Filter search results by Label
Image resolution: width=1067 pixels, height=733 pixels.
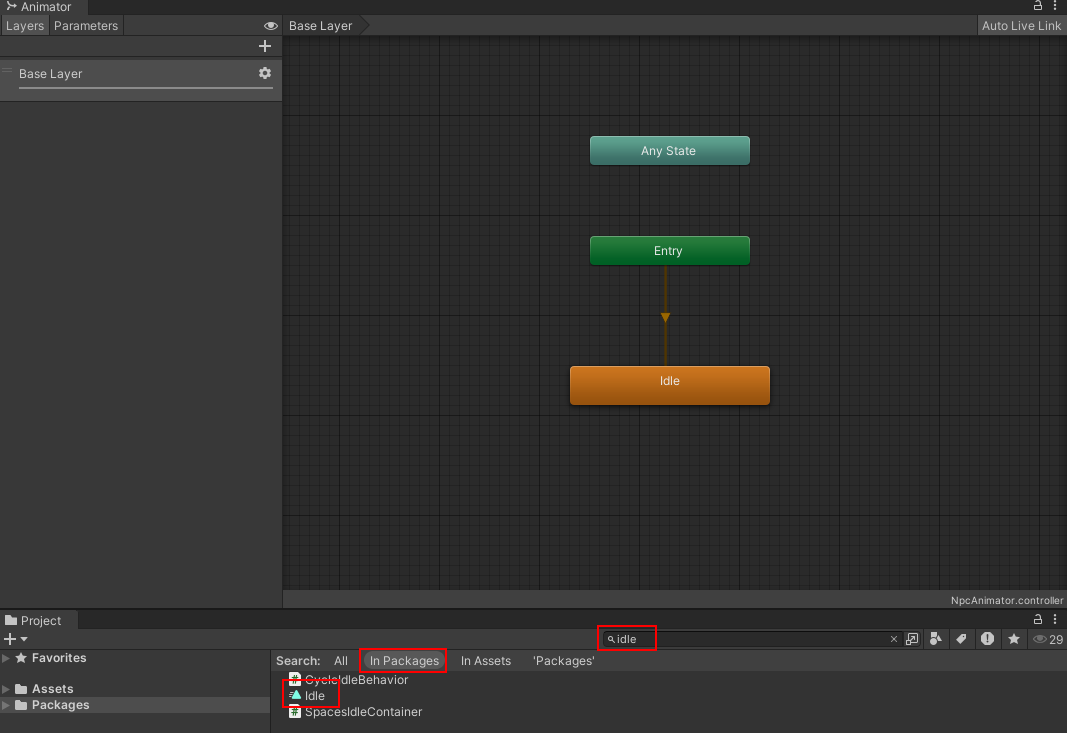coord(961,638)
